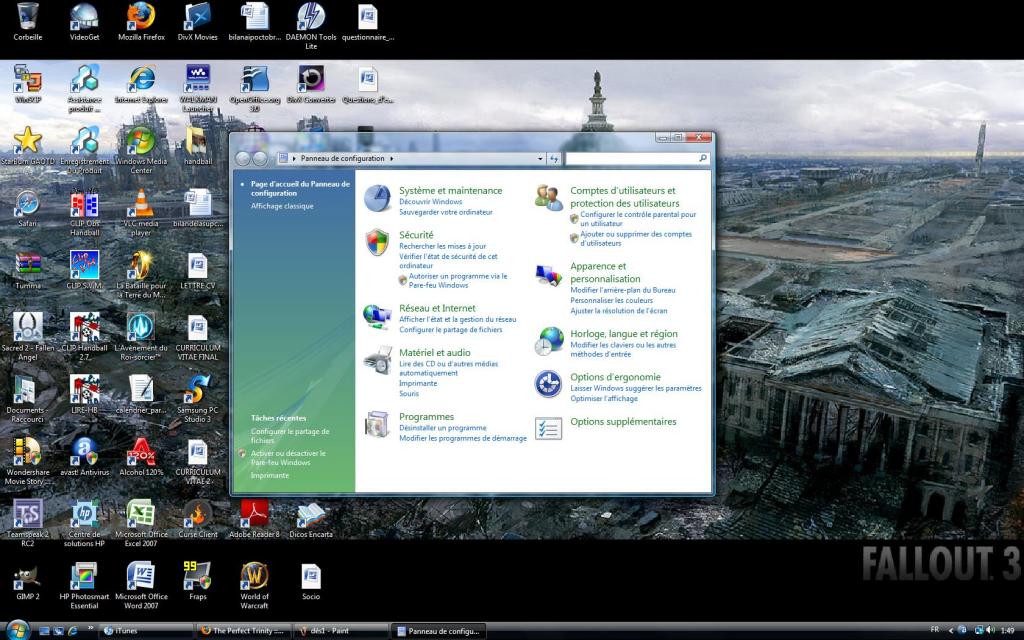1024x640 pixels.
Task: Switch to Affichage classique view
Action: click(282, 206)
